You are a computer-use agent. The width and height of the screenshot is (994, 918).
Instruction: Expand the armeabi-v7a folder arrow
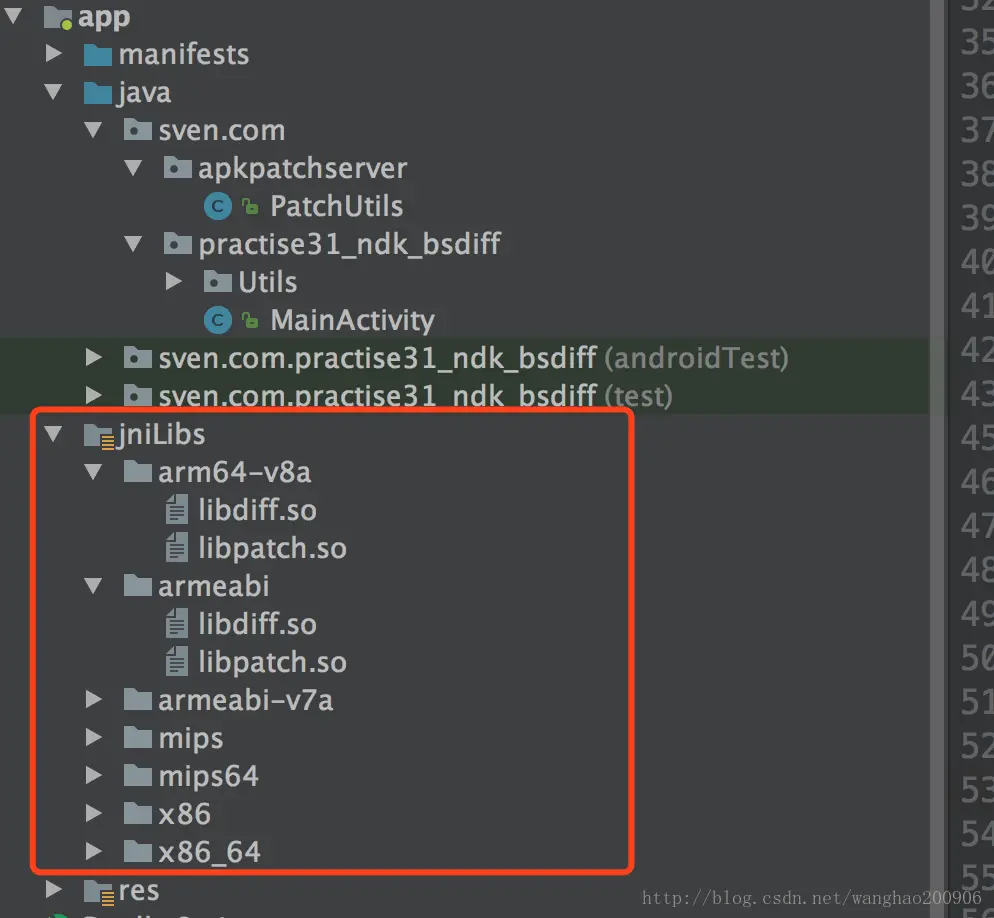tap(94, 700)
